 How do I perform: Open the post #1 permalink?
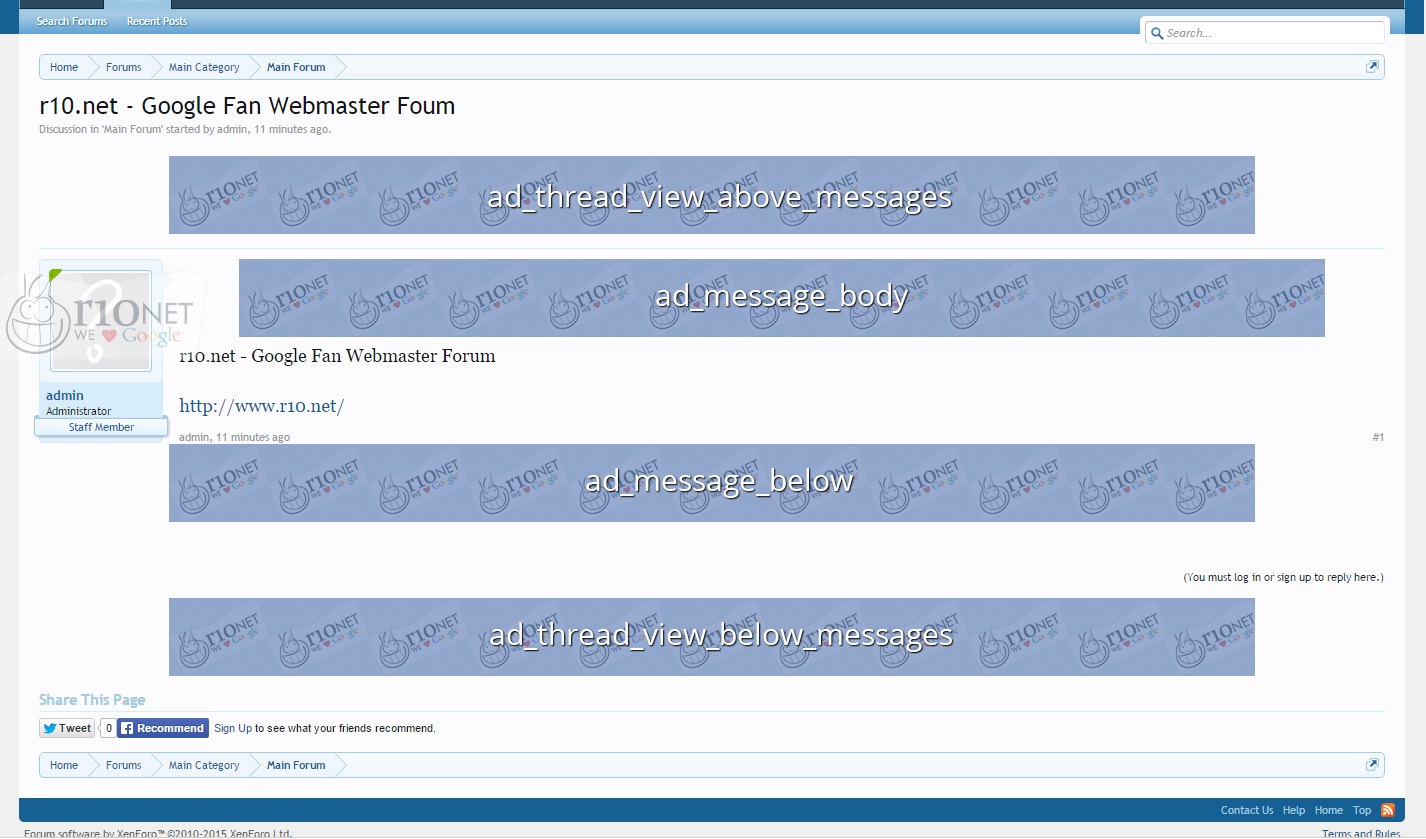click(1378, 437)
